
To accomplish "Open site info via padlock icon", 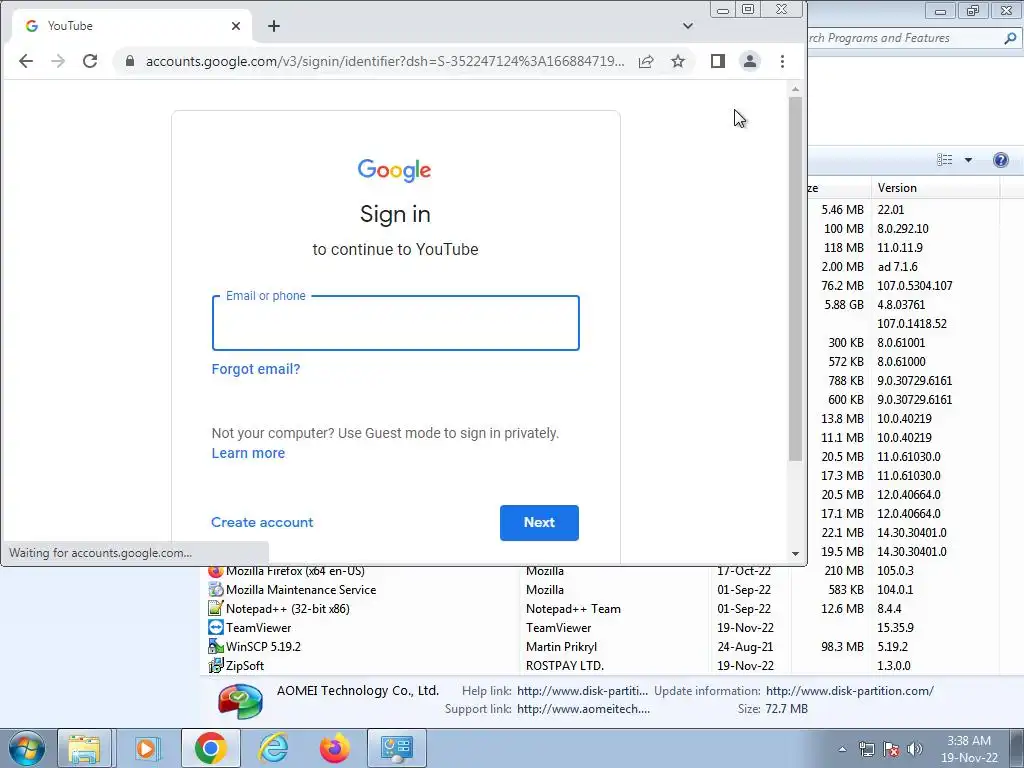I will (x=130, y=61).
